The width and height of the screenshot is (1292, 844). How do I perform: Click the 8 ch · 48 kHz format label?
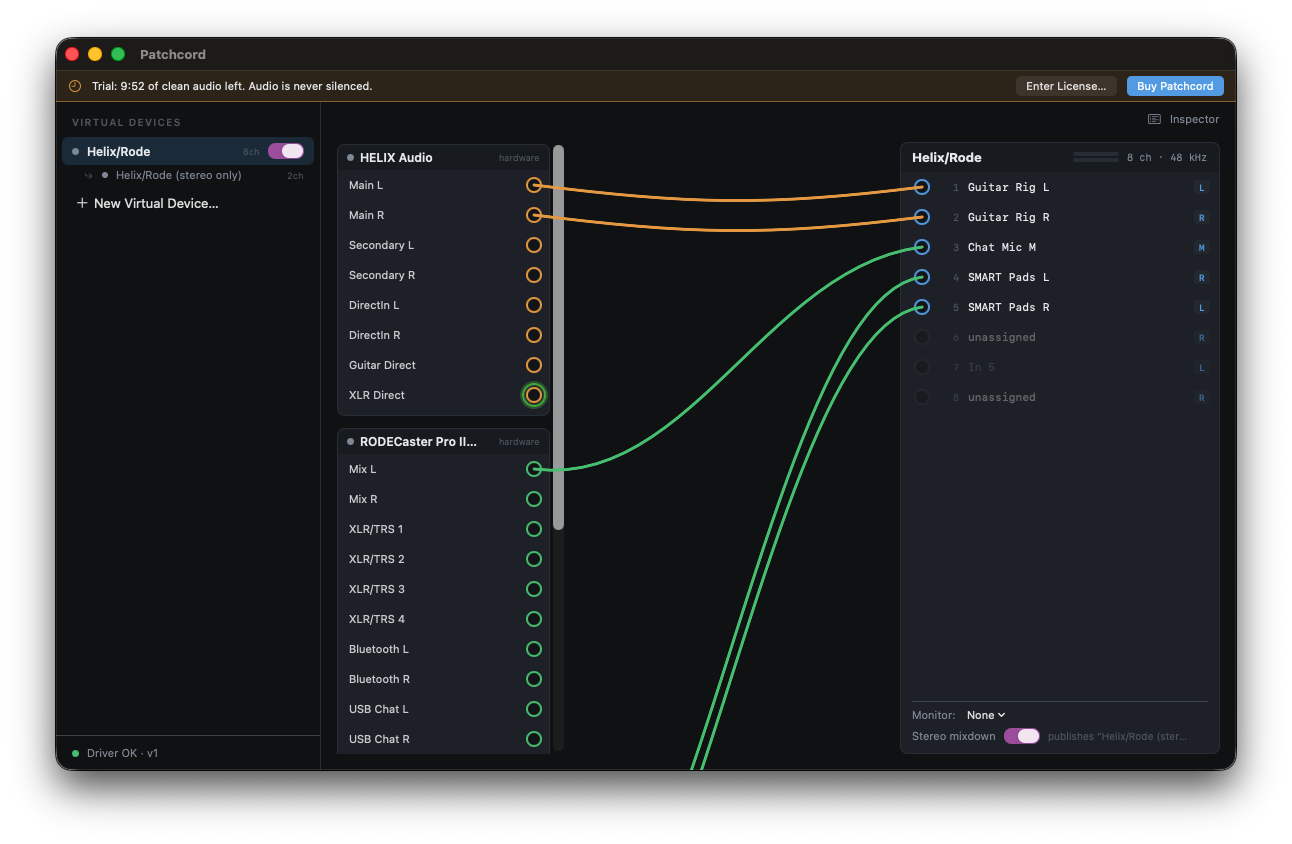point(1167,157)
